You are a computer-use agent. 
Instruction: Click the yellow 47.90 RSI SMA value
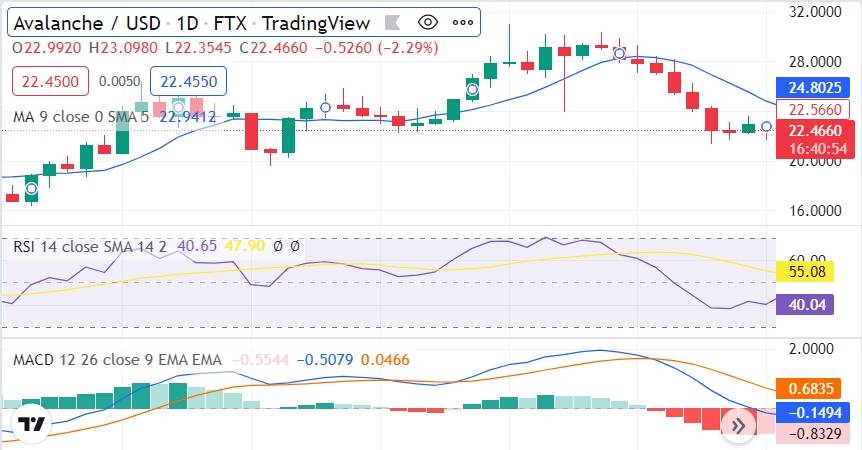[x=245, y=246]
